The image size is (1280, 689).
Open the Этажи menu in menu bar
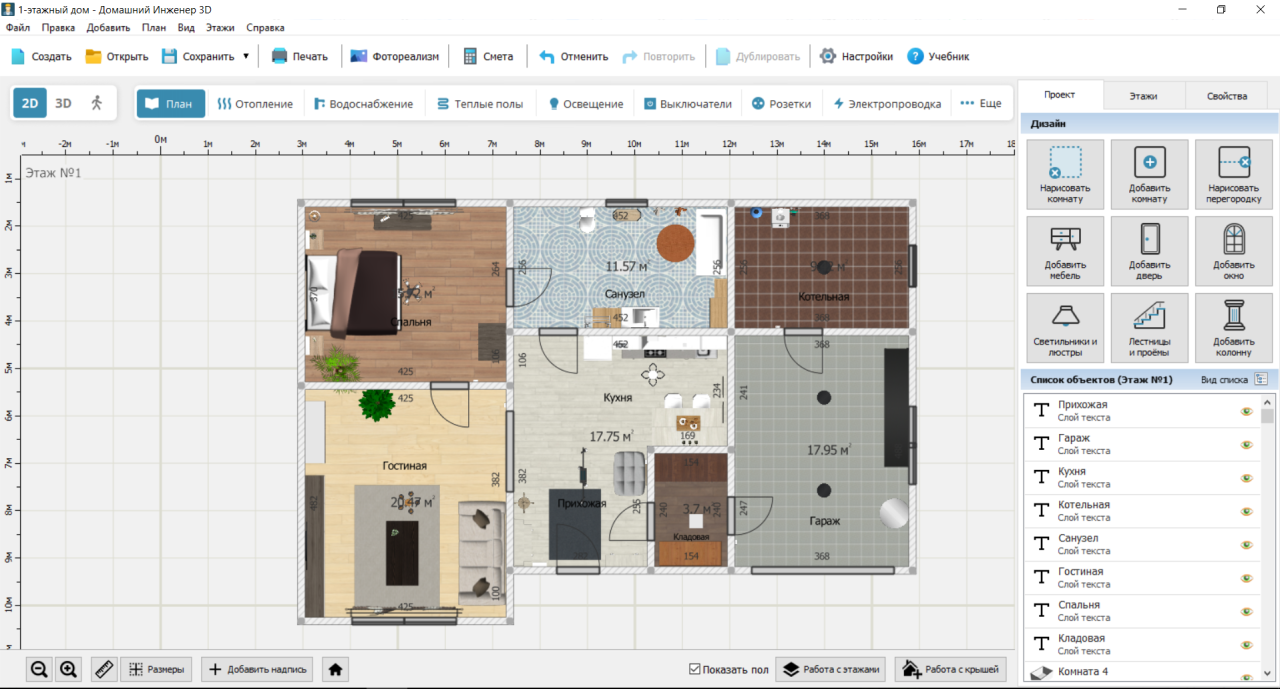(x=220, y=27)
